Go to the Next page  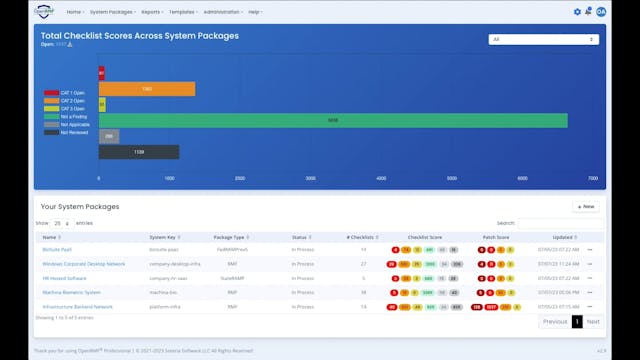tap(593, 322)
